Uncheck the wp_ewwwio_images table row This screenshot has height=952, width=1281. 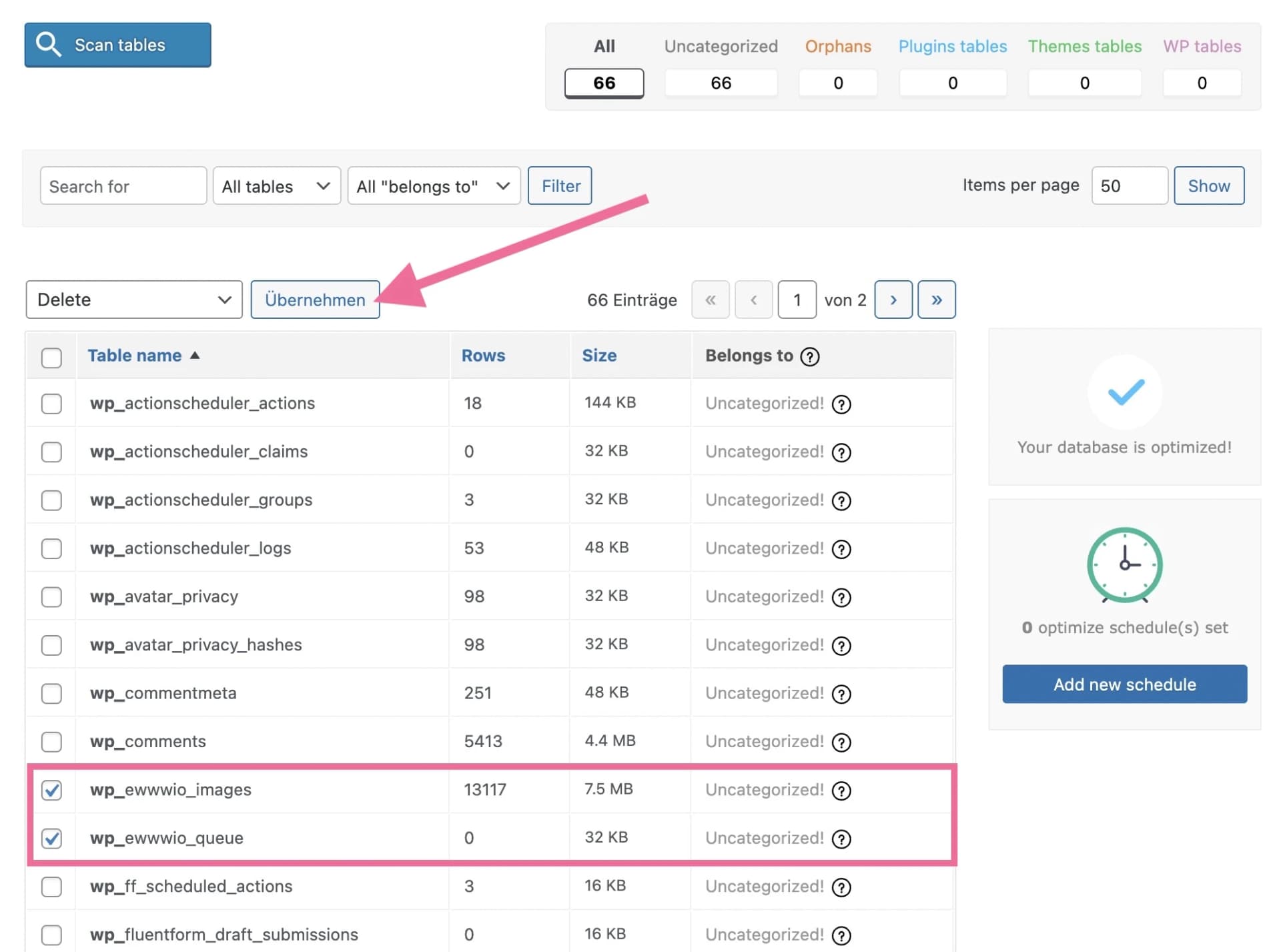pos(51,791)
